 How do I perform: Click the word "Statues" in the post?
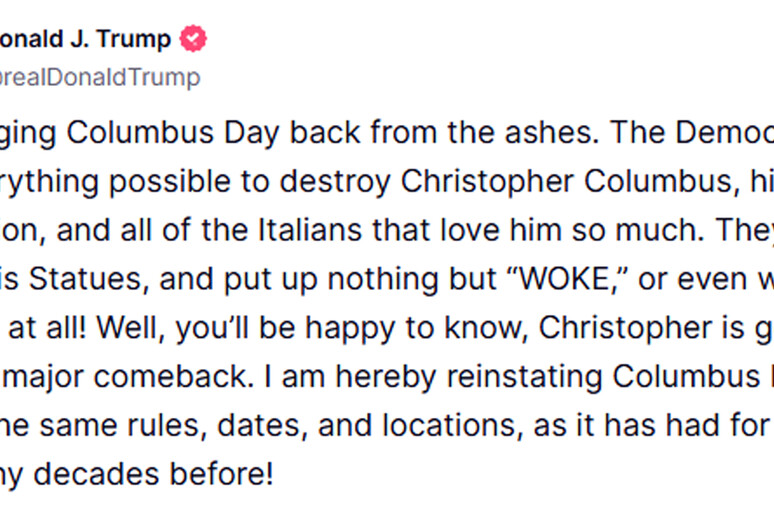point(89,279)
